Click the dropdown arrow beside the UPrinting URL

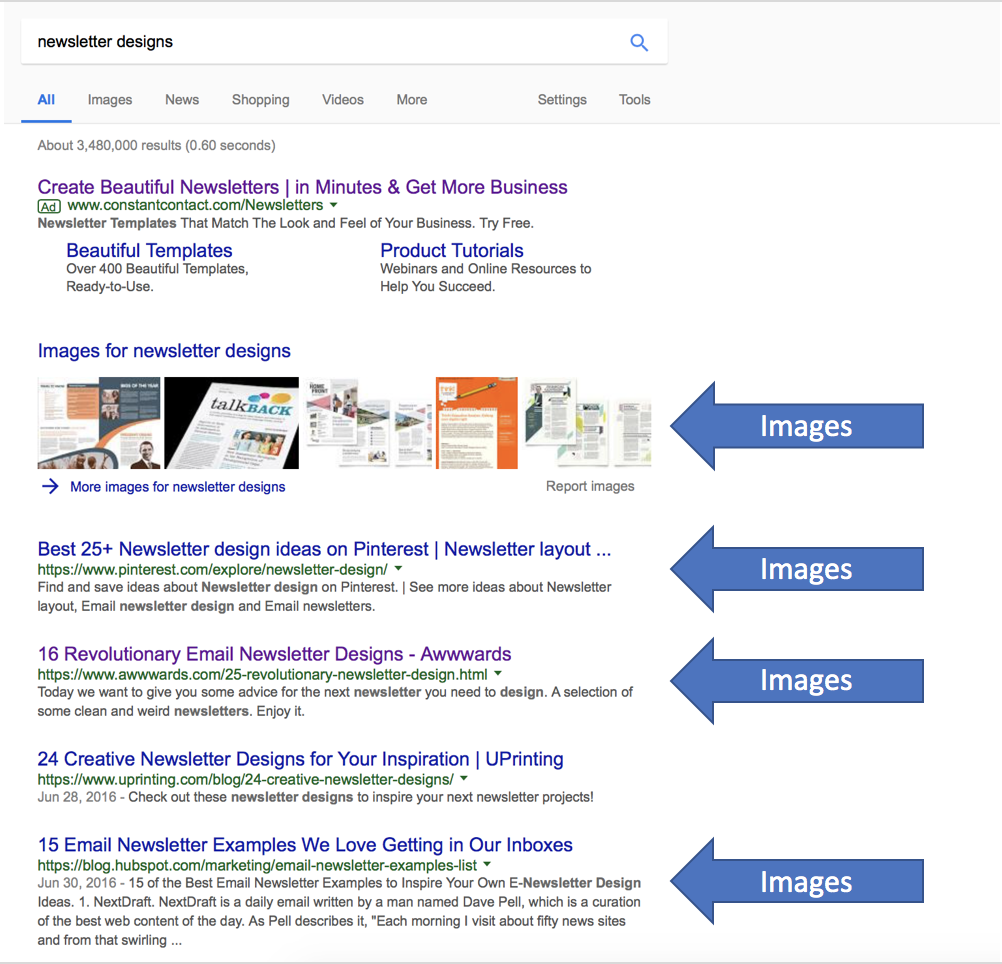point(463,779)
